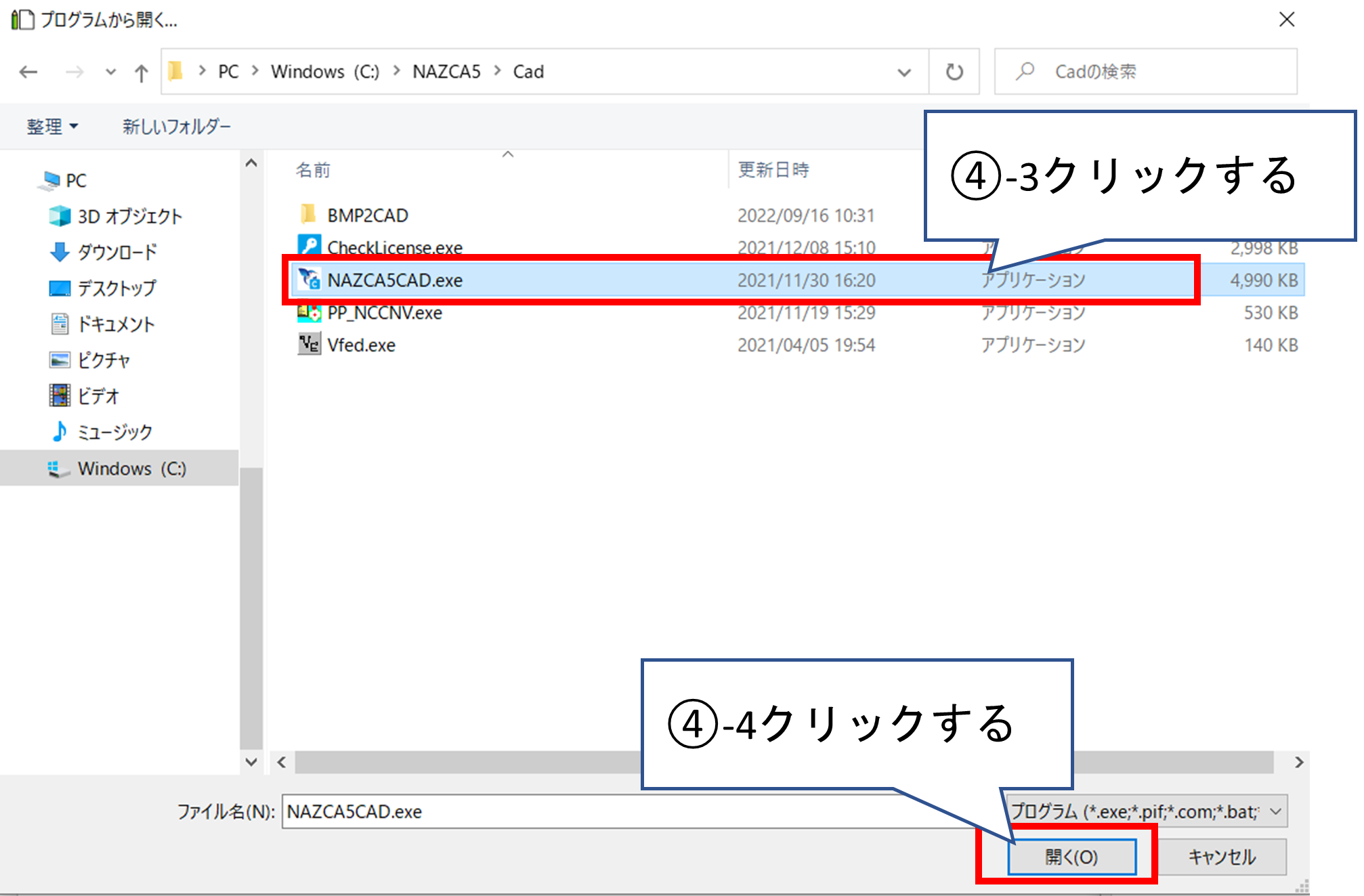This screenshot has height=896, width=1364.
Task: Click the Cadの検索 search box
Action: 1145,72
